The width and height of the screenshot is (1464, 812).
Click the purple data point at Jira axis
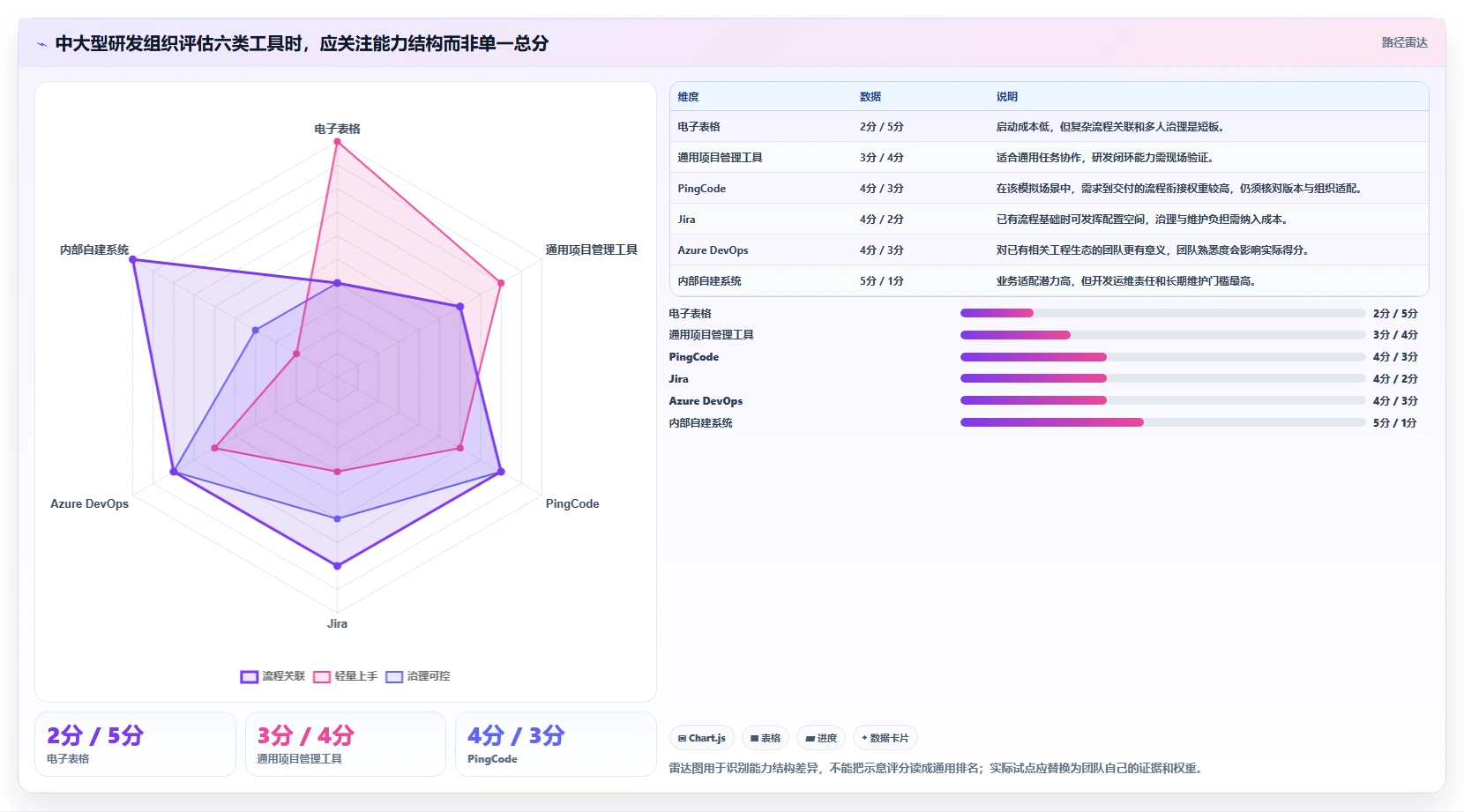337,566
